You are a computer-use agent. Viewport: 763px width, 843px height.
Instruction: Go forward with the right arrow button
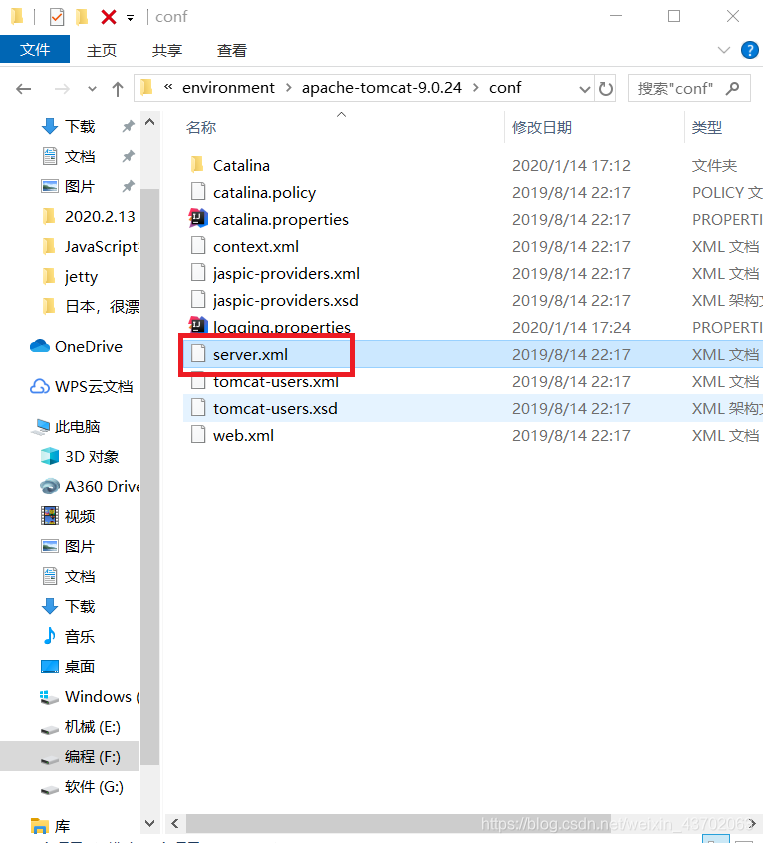click(62, 88)
